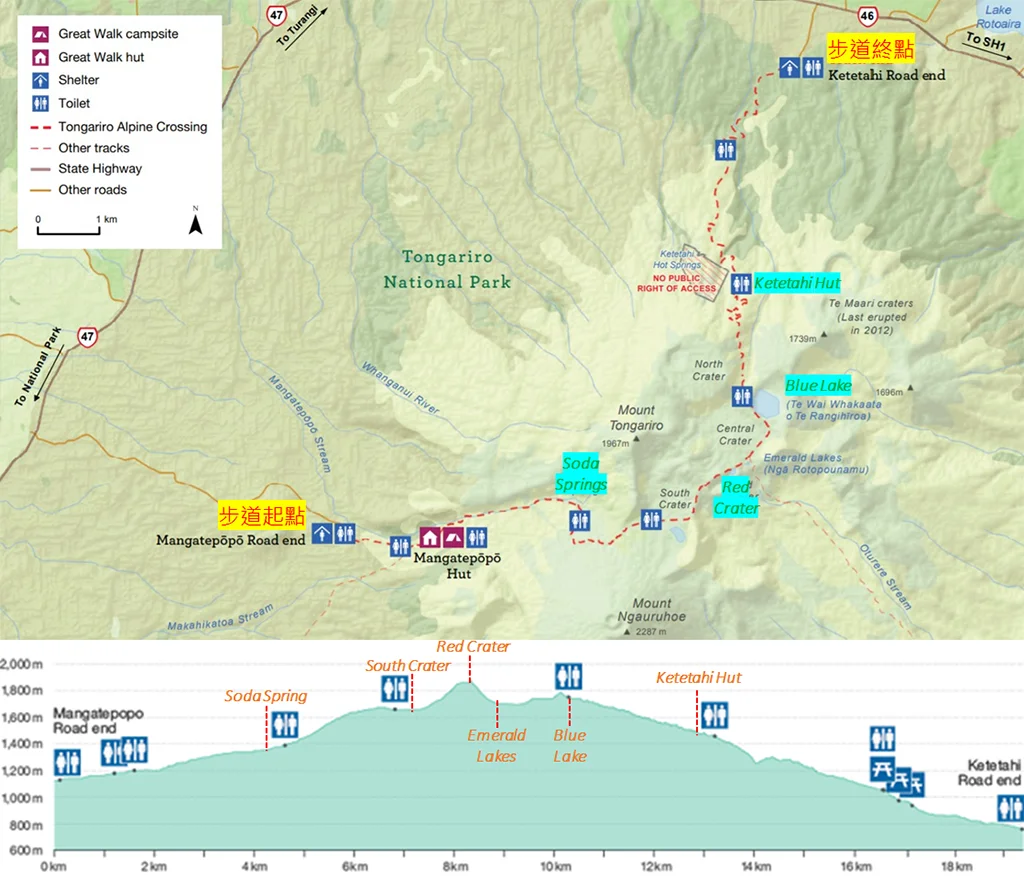
Task: Click the To SH1 direction label
Action: point(986,40)
